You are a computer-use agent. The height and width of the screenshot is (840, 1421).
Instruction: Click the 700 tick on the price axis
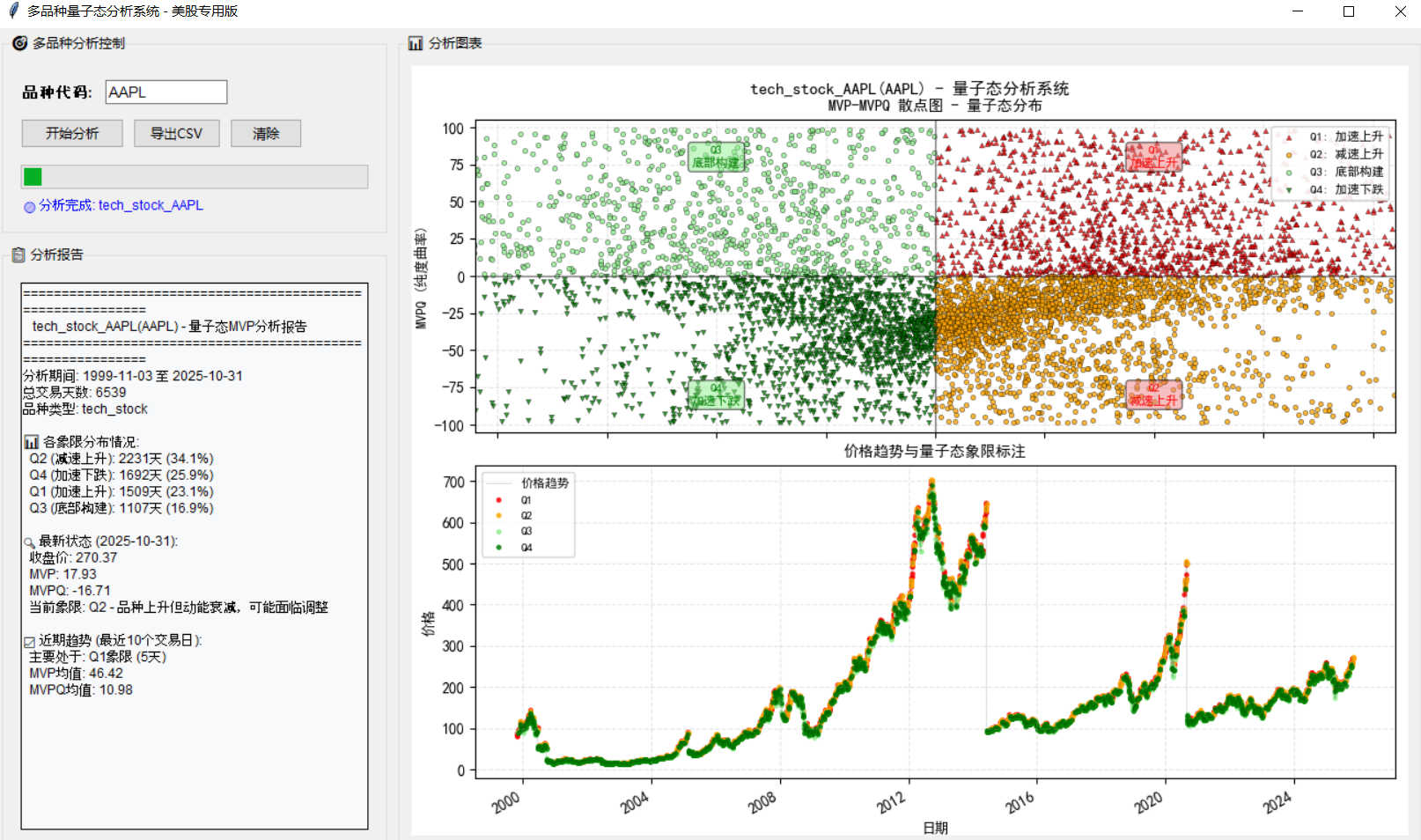[454, 483]
